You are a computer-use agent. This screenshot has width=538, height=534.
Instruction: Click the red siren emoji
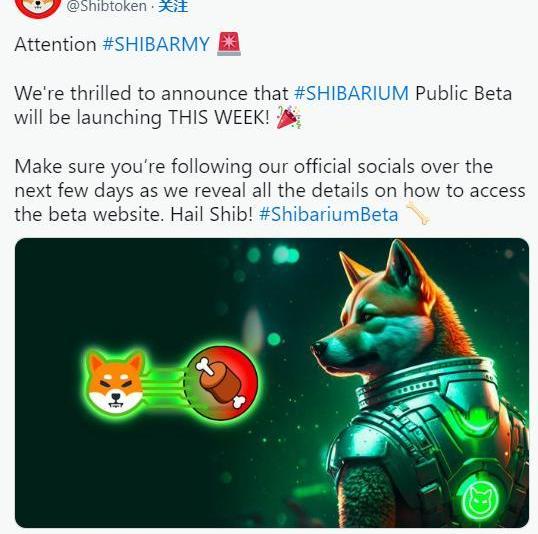(x=229, y=44)
